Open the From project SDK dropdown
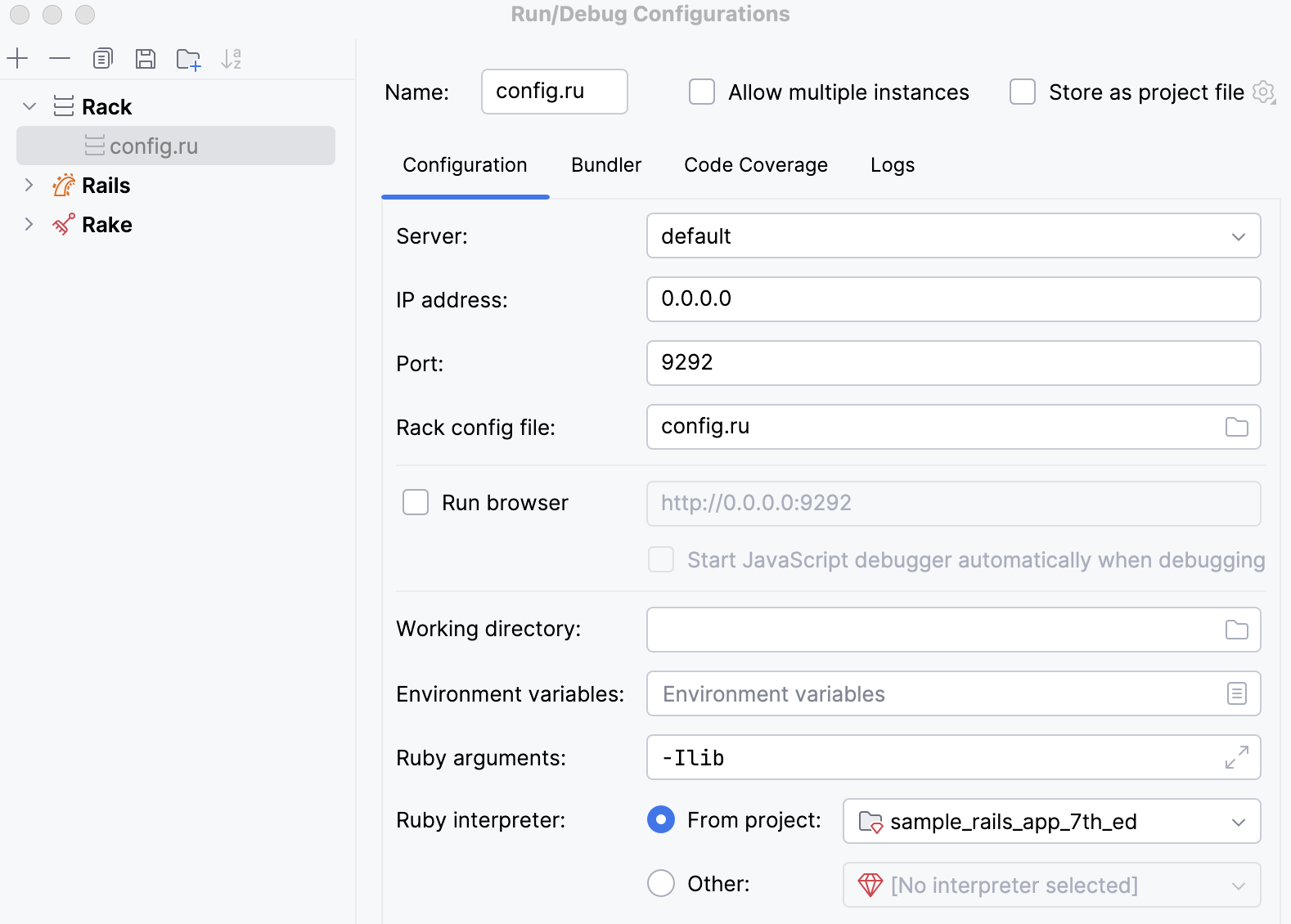The image size is (1291, 924). tap(1051, 821)
